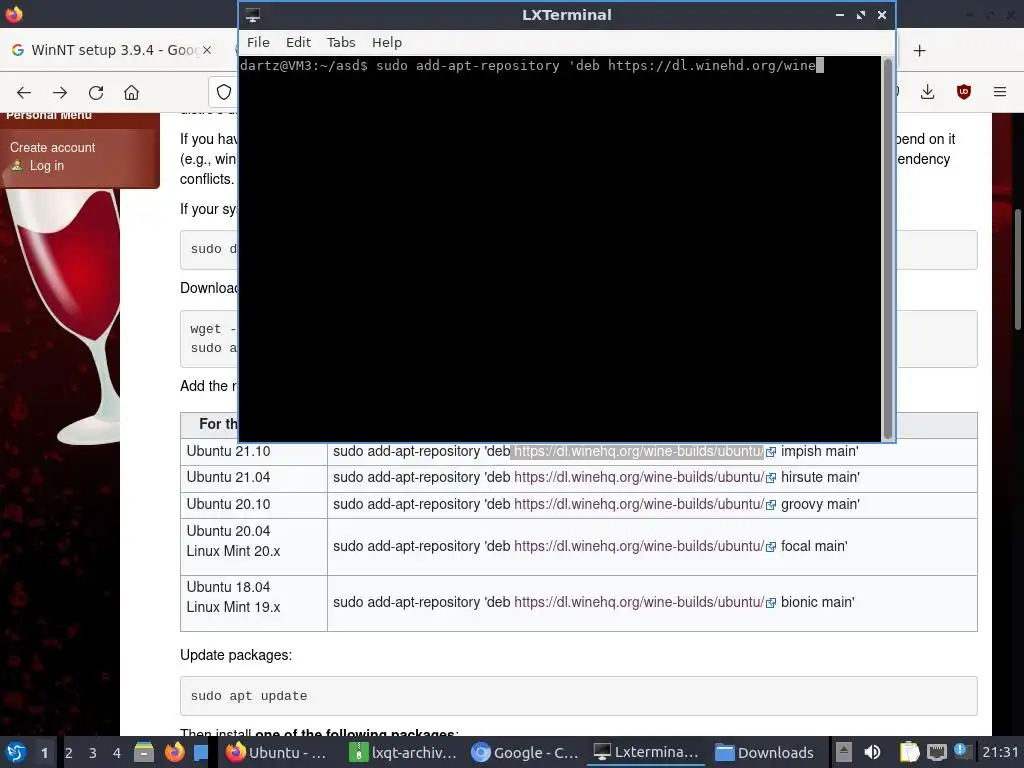Reload the page in Firefox

(x=96, y=93)
